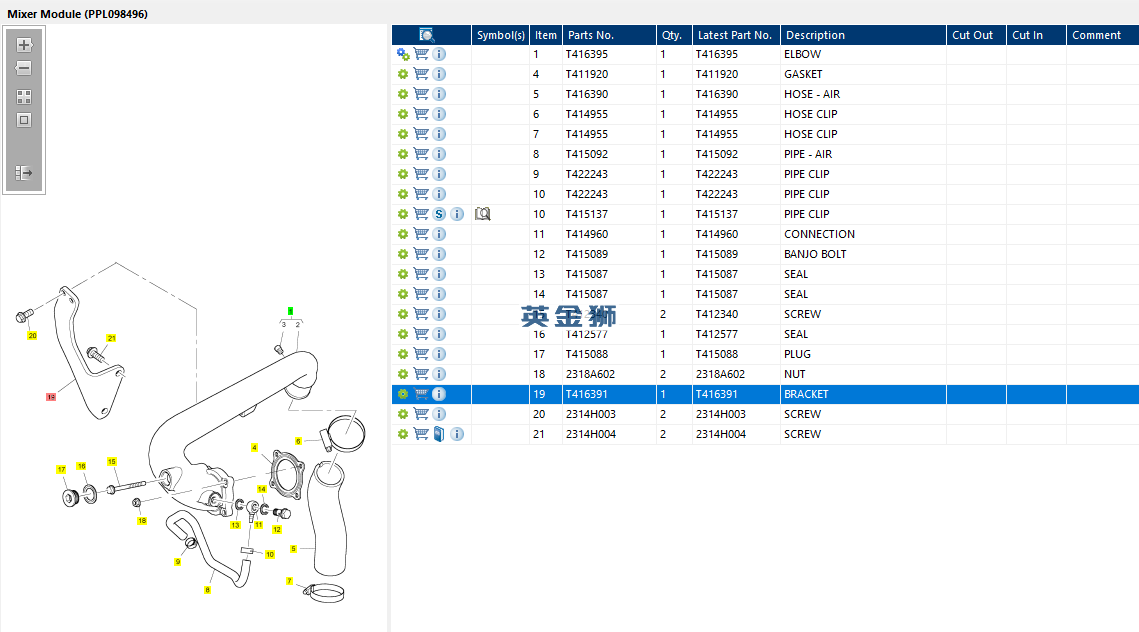Select callout 5 hose in diagram
Image resolution: width=1139 pixels, height=632 pixels.
(x=293, y=548)
